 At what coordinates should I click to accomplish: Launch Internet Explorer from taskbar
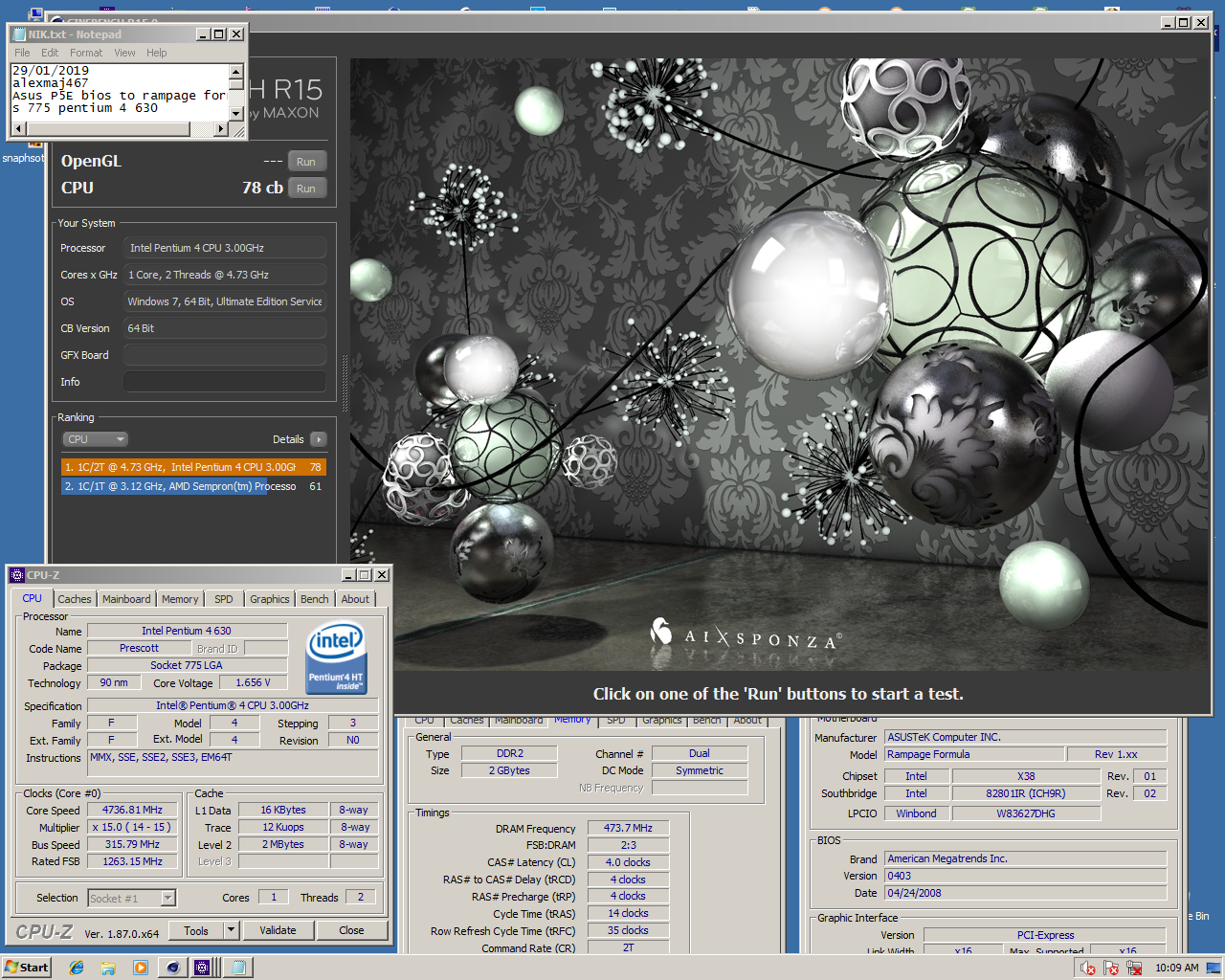tap(77, 968)
